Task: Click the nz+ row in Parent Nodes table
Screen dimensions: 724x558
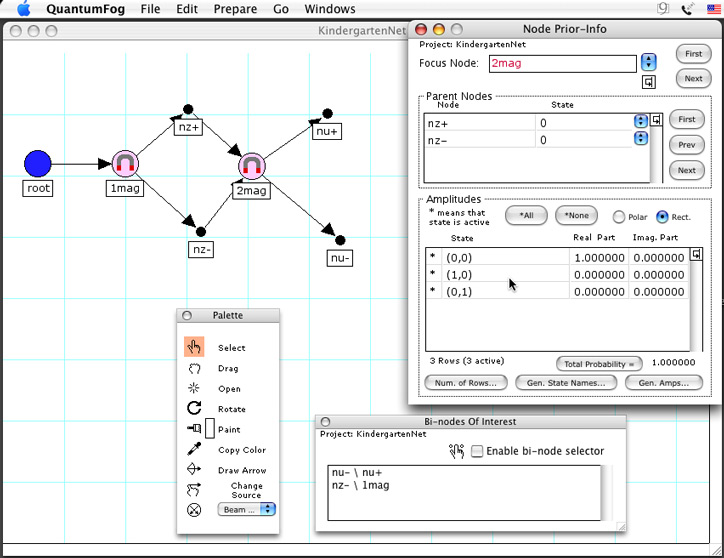Action: click(x=528, y=123)
